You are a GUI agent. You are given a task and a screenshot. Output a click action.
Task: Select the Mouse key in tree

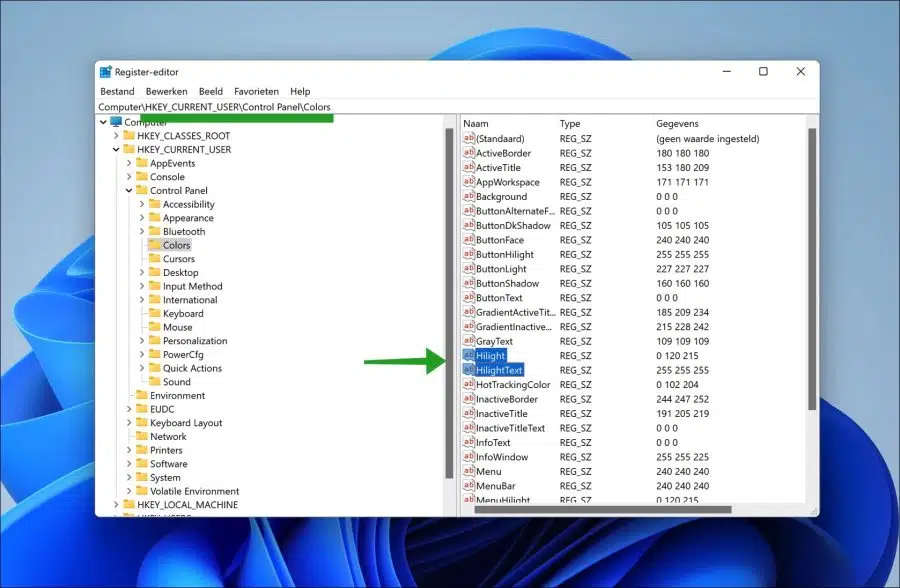pos(177,327)
